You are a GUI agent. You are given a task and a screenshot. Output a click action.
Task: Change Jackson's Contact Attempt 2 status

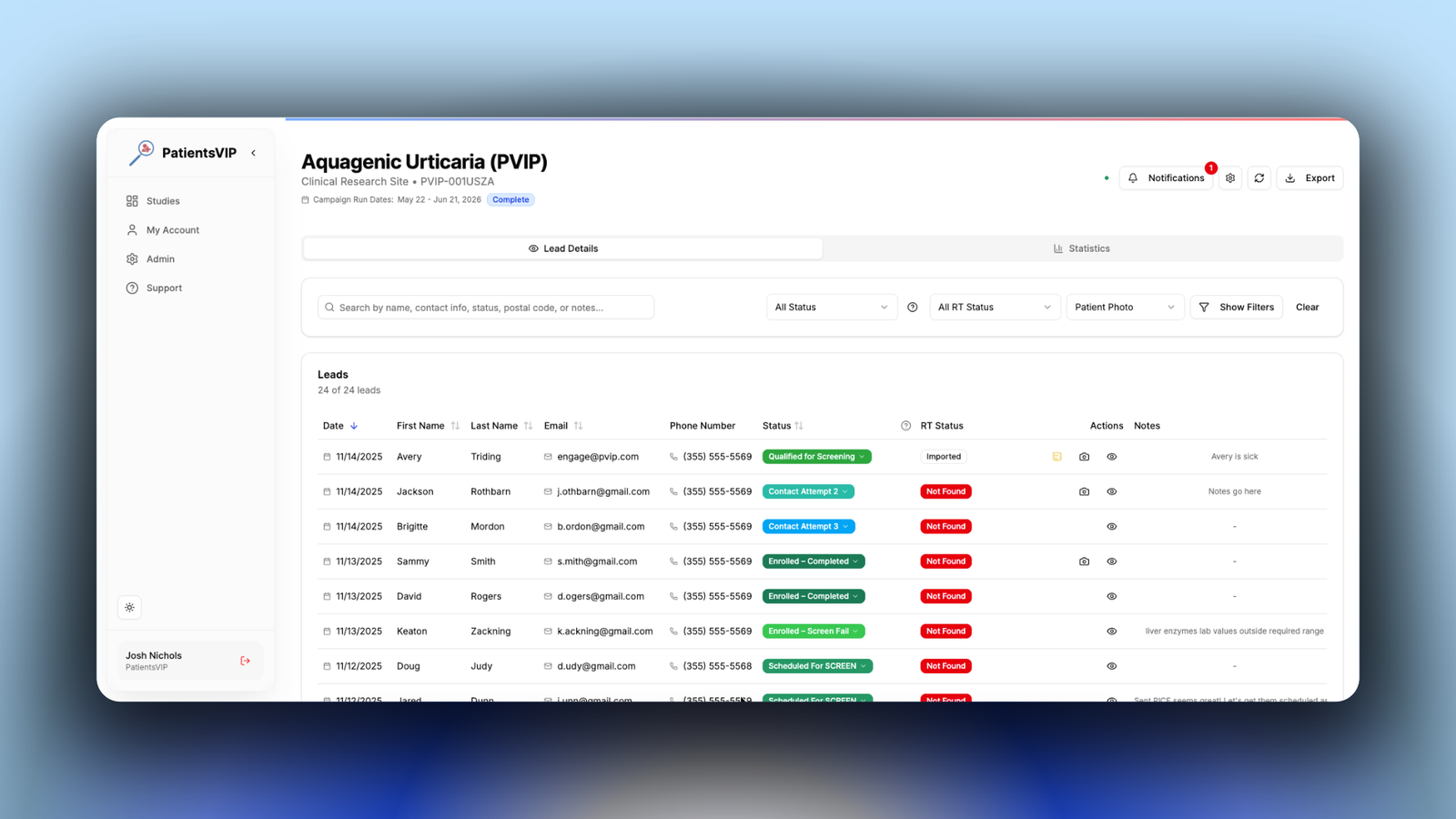click(808, 491)
